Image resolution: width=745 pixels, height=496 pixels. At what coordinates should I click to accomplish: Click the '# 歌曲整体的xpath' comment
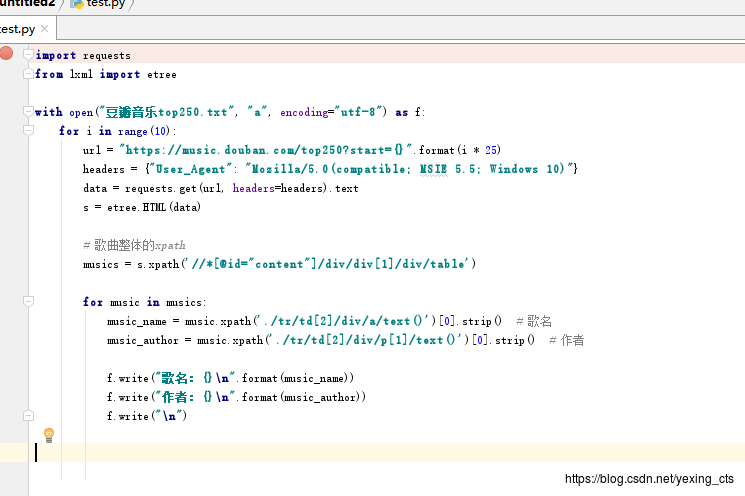coord(134,245)
